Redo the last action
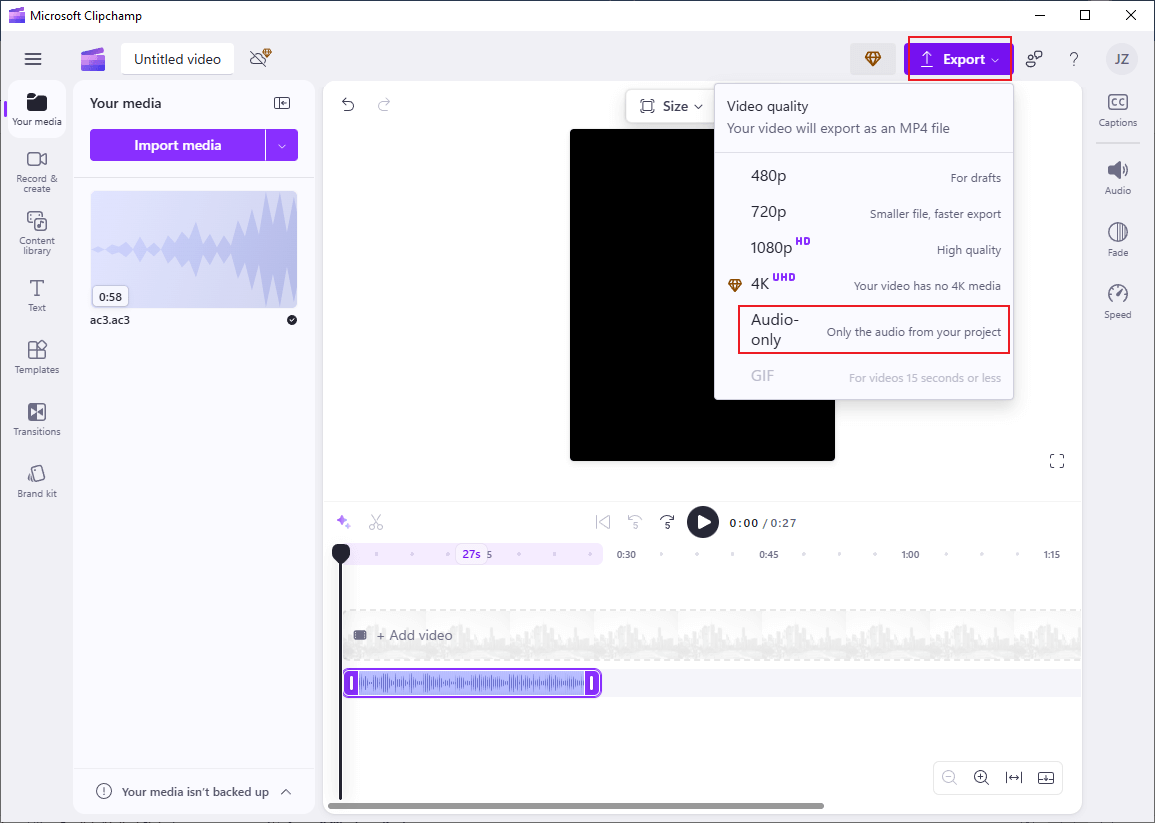The height and width of the screenshot is (823, 1155). 384,105
